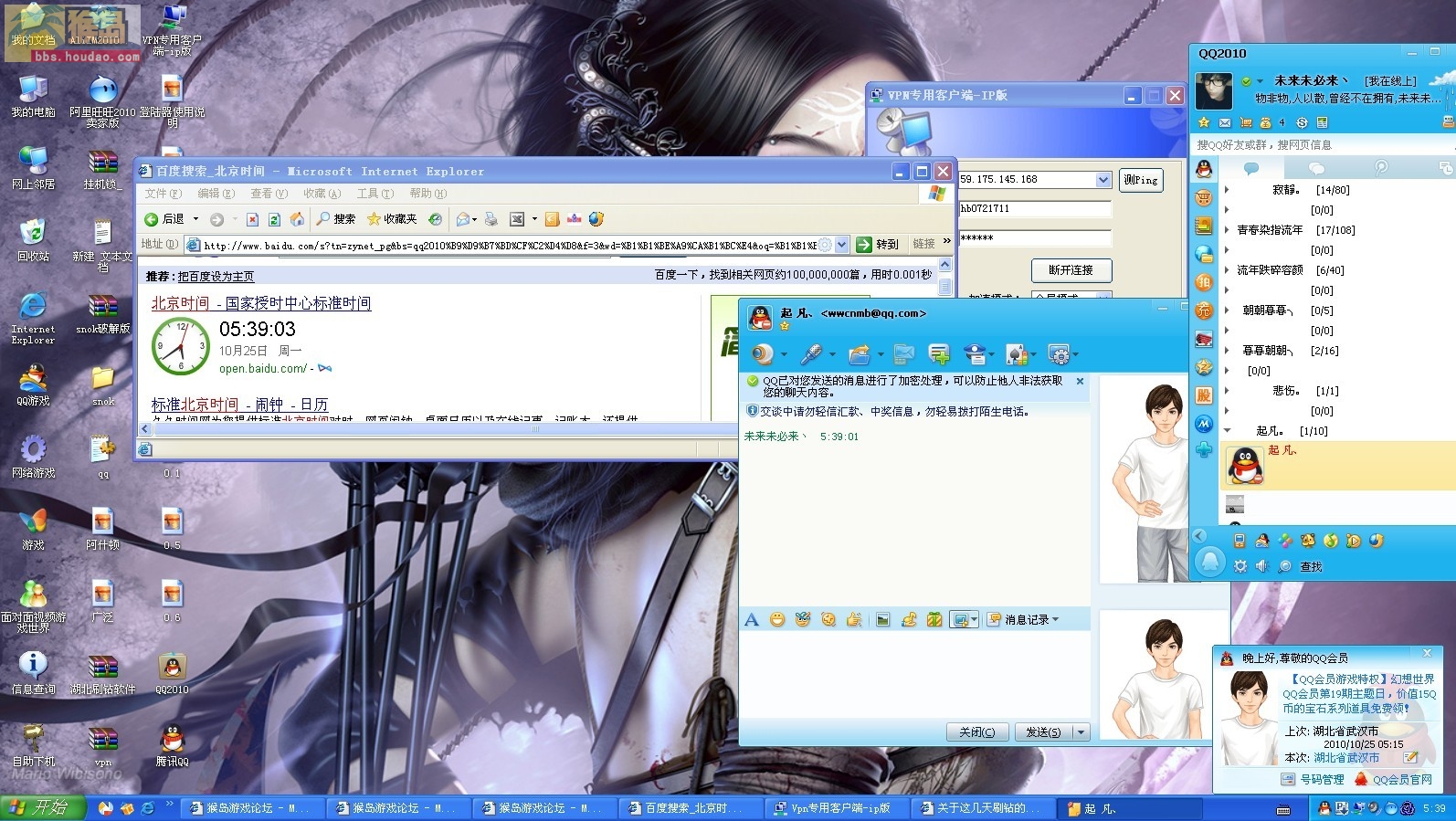This screenshot has height=821, width=1456.
Task: Create discussion group with green plus icon
Action: 938,353
